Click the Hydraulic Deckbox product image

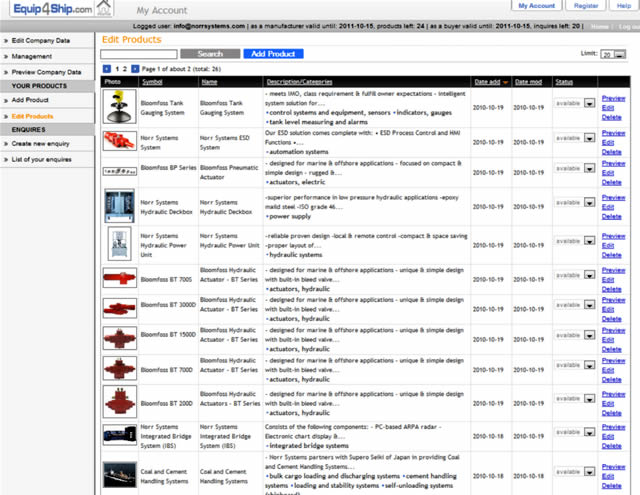click(x=120, y=204)
